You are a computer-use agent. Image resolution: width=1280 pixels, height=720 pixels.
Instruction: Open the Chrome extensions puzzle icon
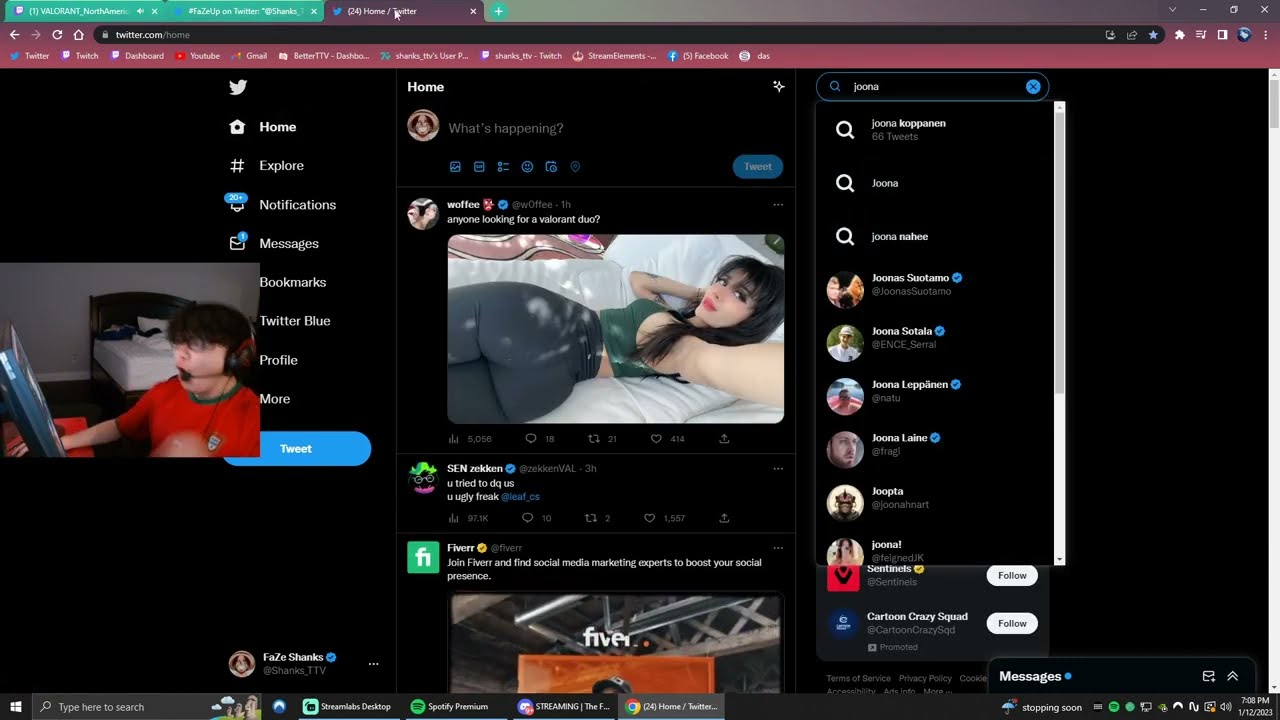(1179, 35)
